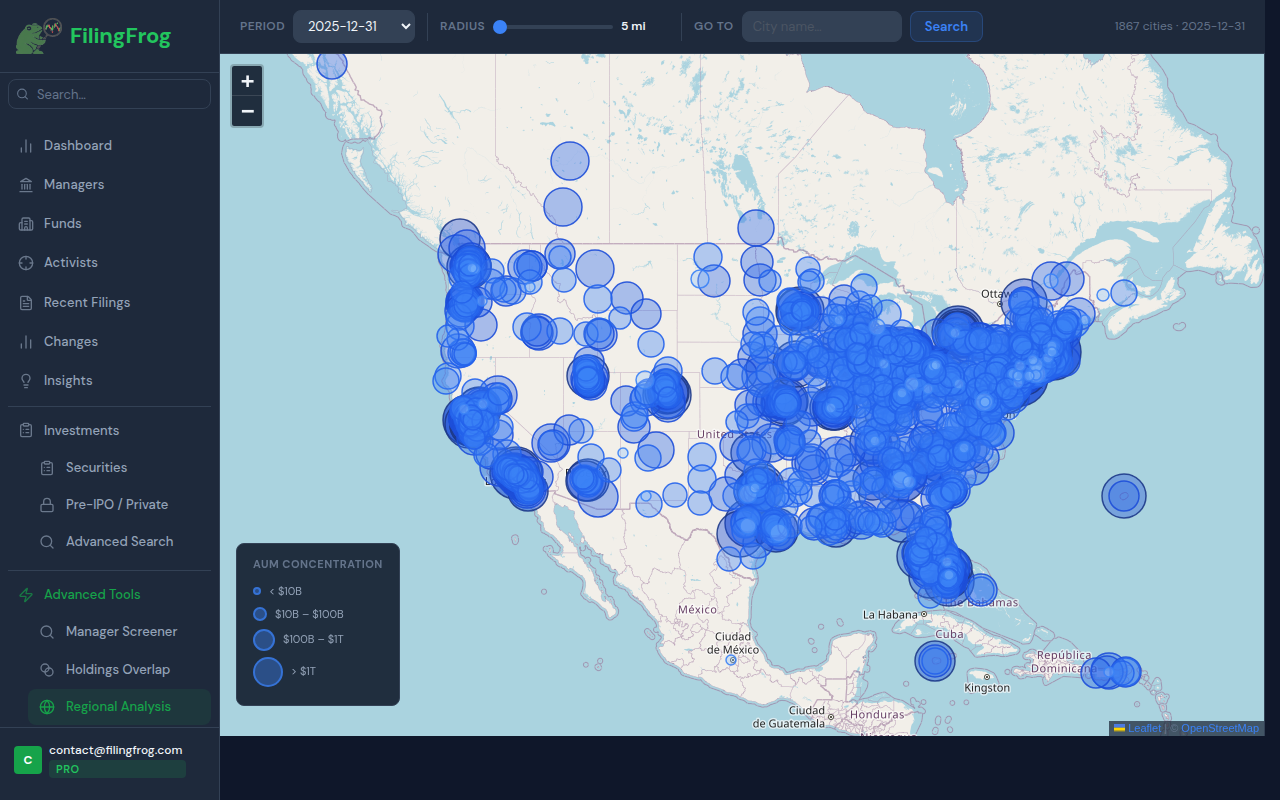Open the Dashboard section
Viewport: 1280px width, 800px height.
(x=75, y=145)
